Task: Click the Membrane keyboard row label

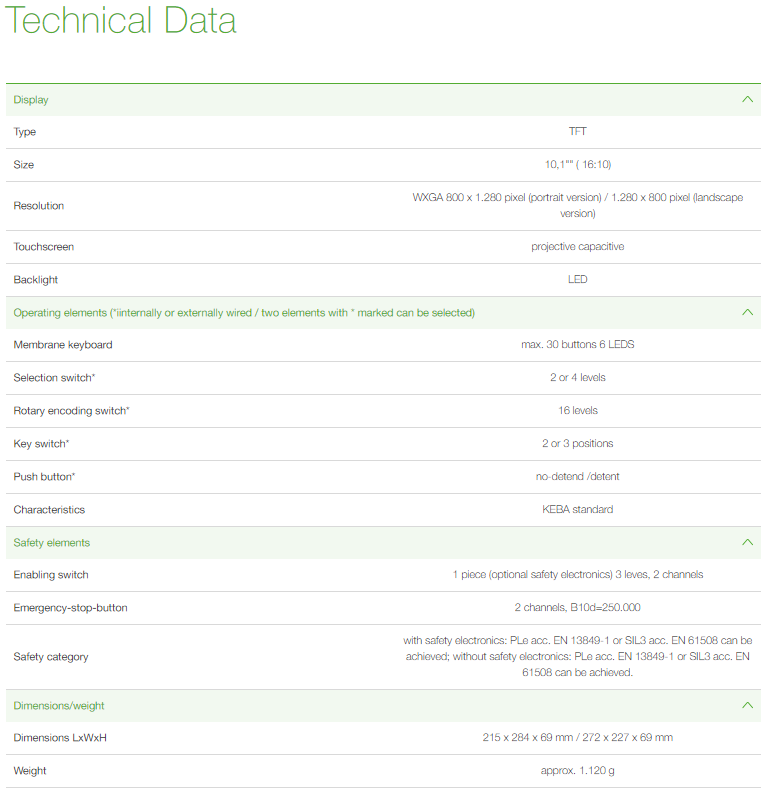Action: (x=62, y=345)
